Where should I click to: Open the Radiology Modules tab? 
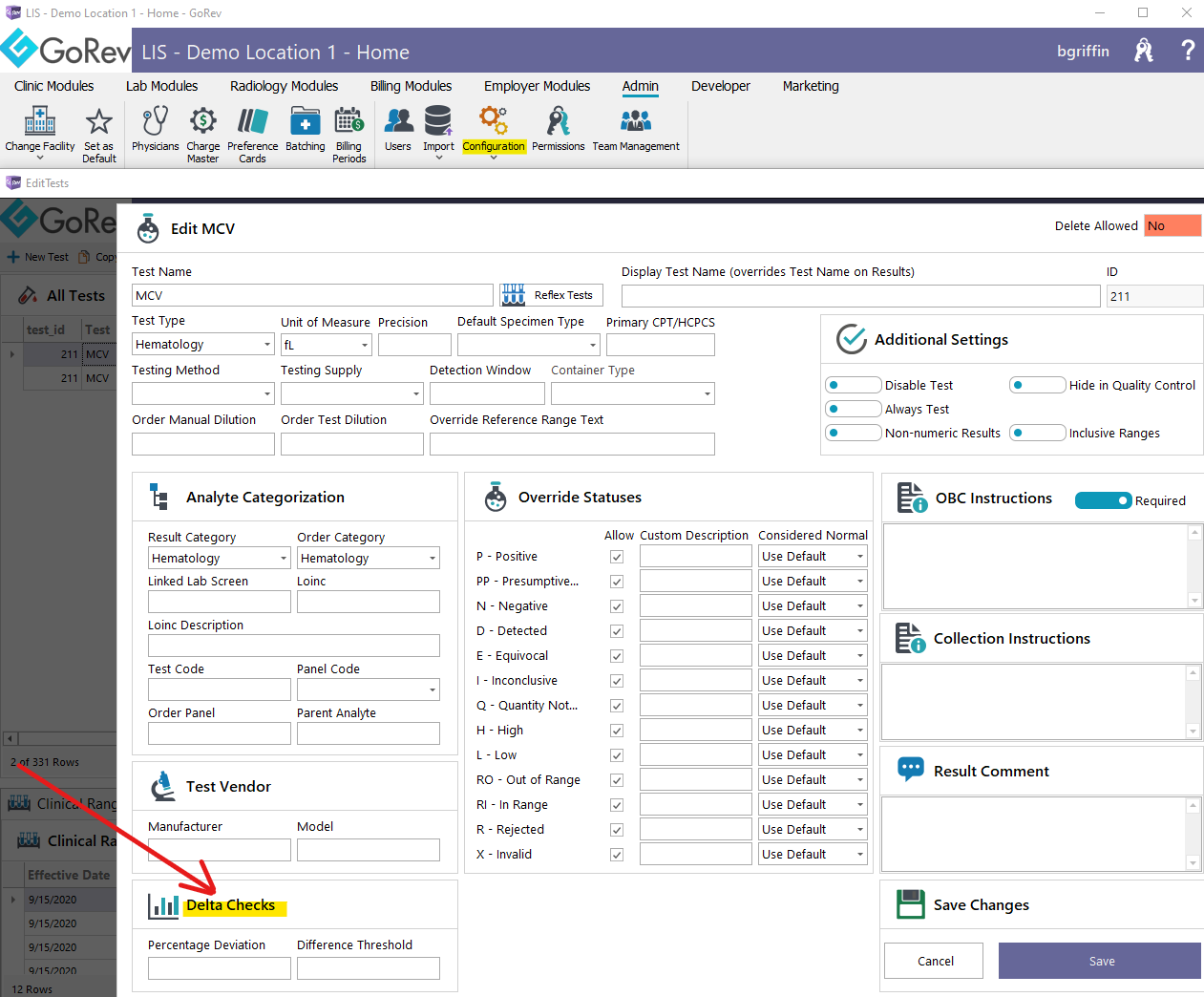coord(285,86)
